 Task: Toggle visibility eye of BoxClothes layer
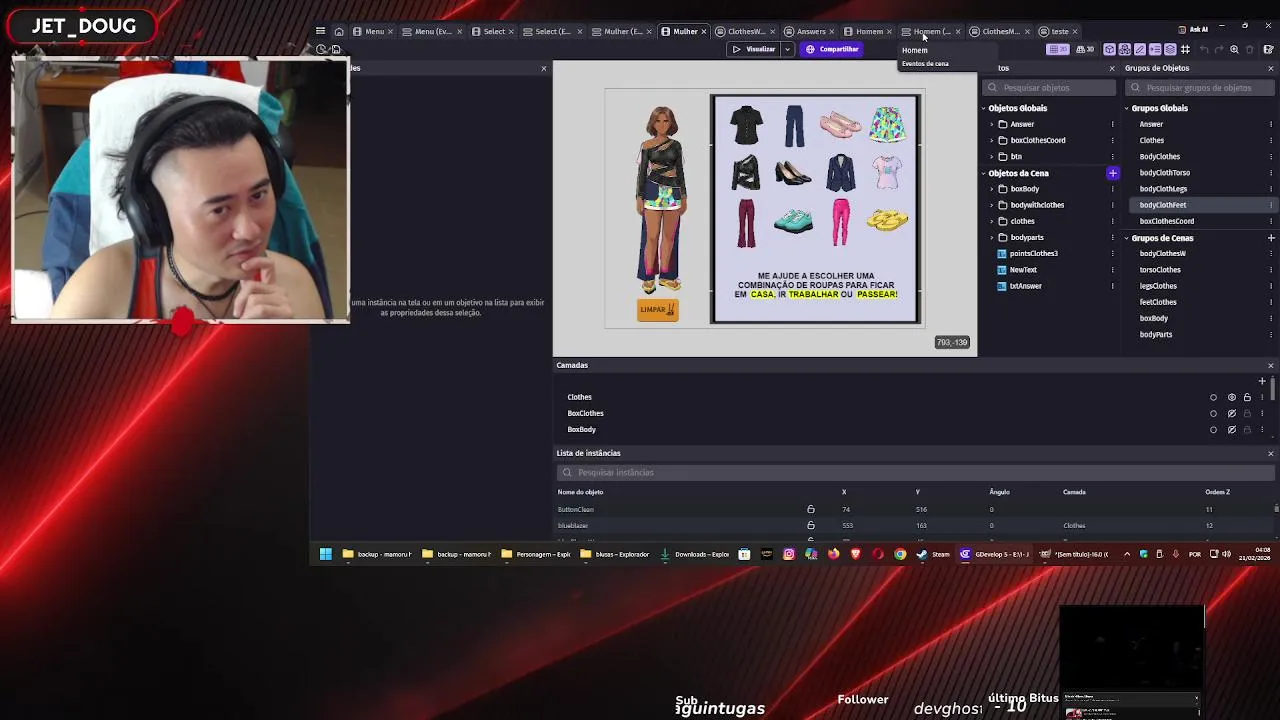(1232, 413)
